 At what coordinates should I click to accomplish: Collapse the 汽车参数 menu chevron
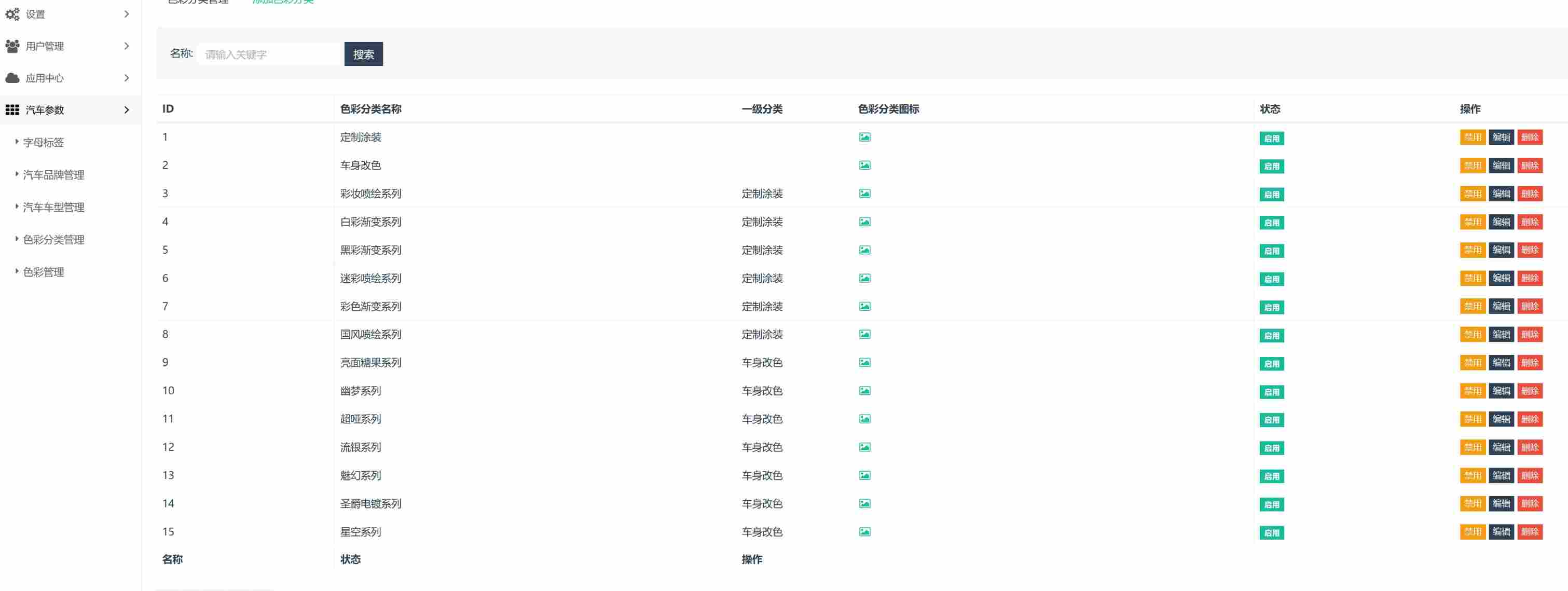[x=127, y=109]
